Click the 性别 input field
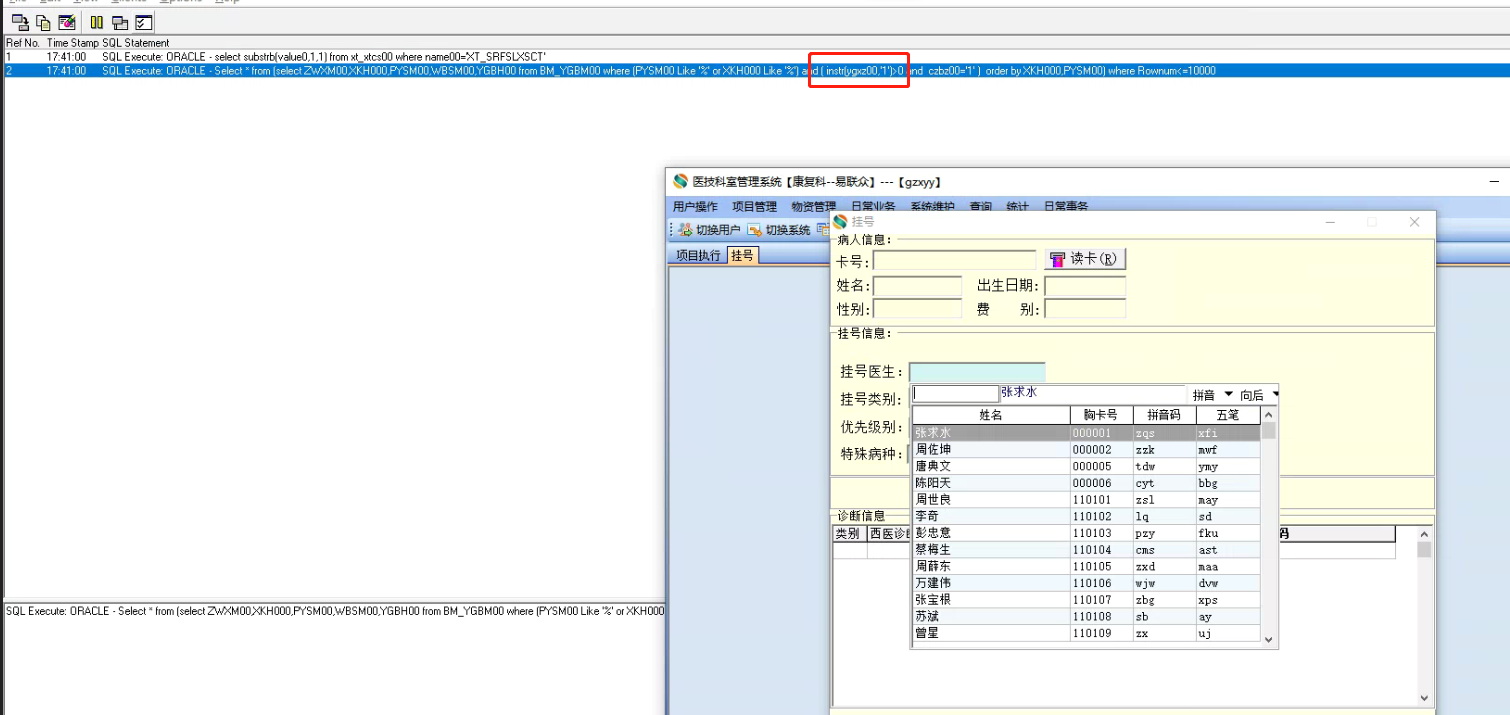This screenshot has width=1510, height=715. pos(917,309)
